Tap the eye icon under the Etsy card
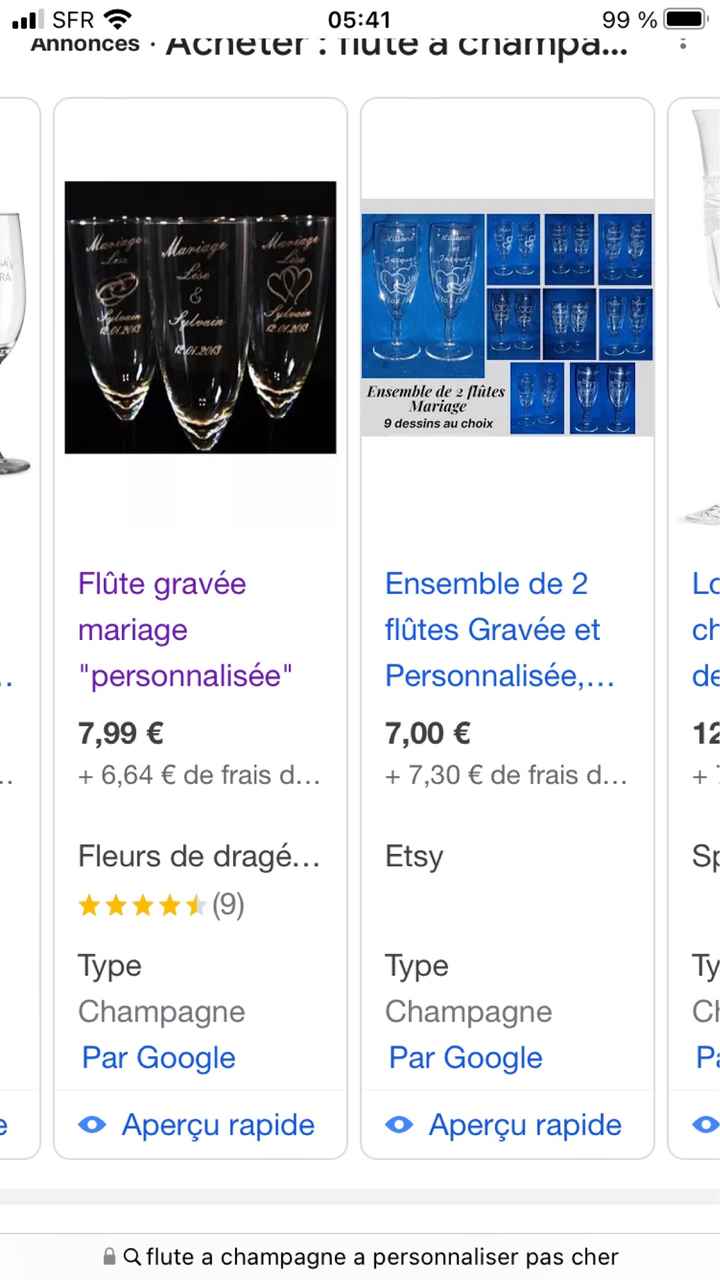This screenshot has height=1280, width=720. [x=399, y=1125]
